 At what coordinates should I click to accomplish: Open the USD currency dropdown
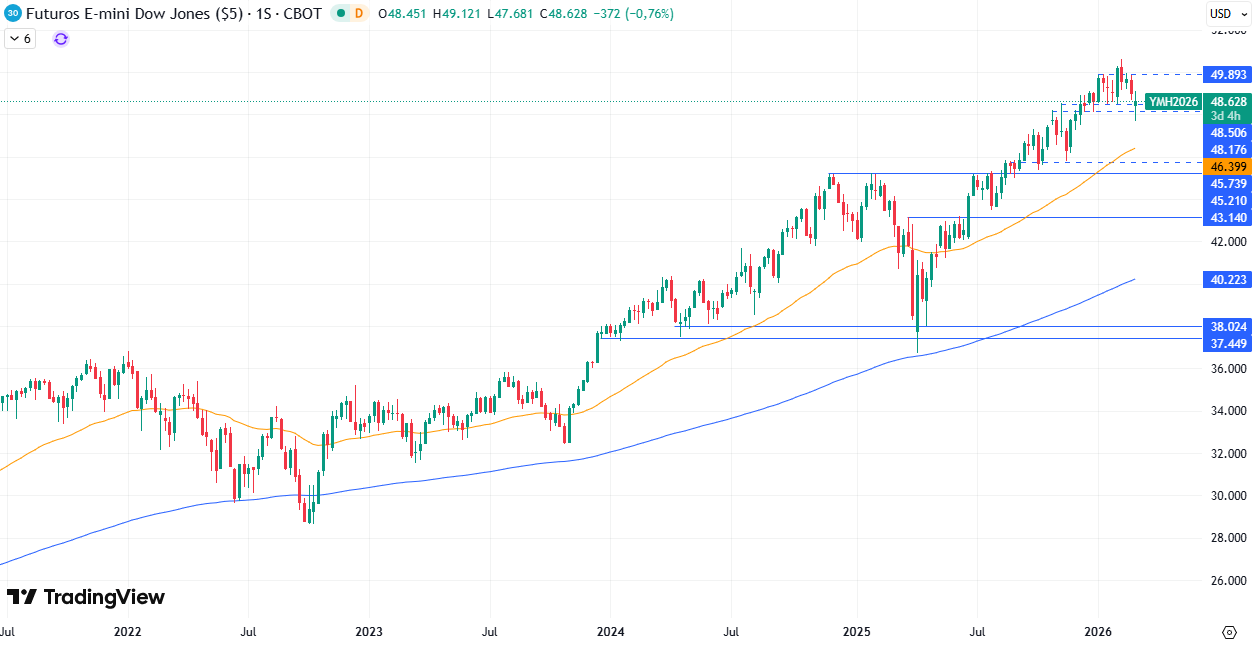[1222, 13]
